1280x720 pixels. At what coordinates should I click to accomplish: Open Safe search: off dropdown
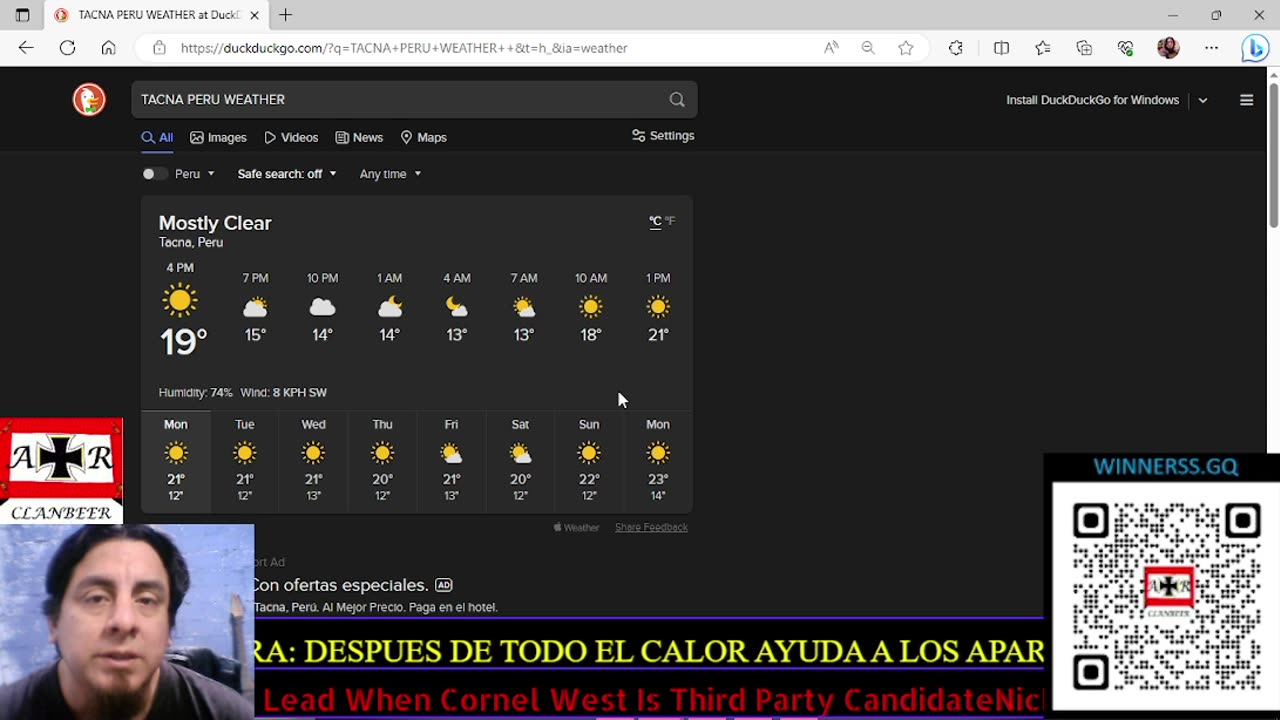pyautogui.click(x=286, y=174)
